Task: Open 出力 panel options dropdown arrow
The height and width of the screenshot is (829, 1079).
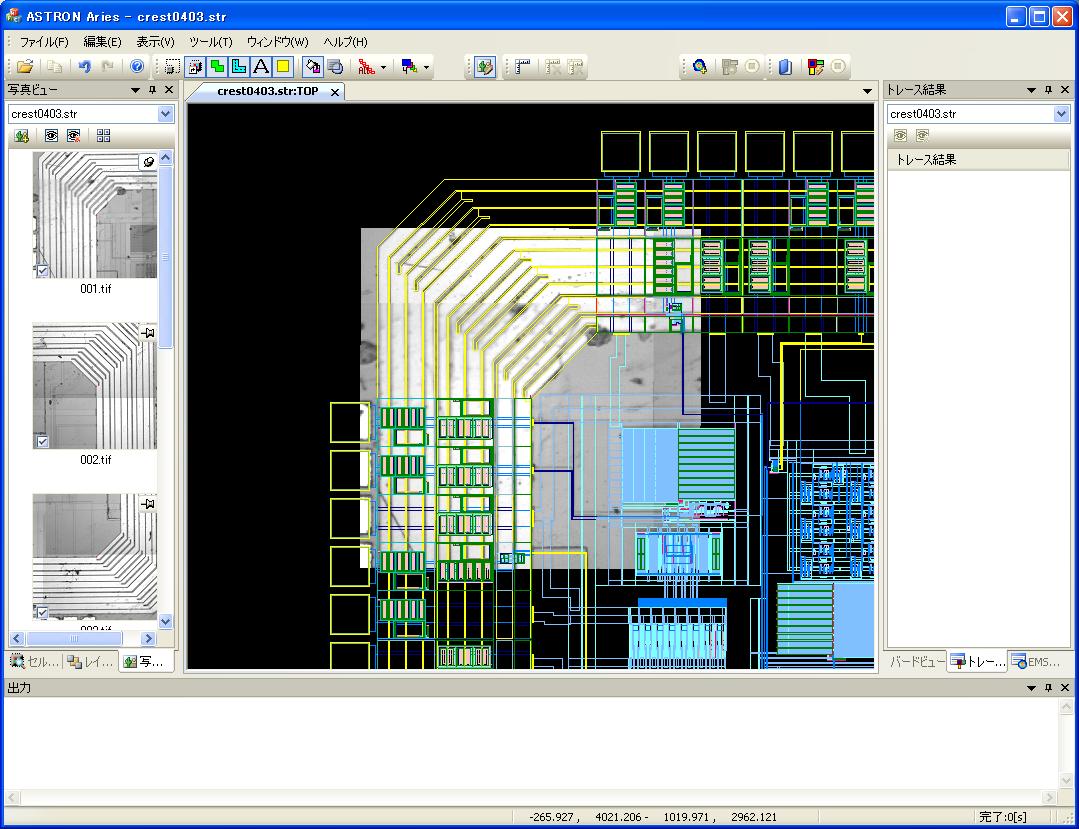Action: click(1032, 688)
